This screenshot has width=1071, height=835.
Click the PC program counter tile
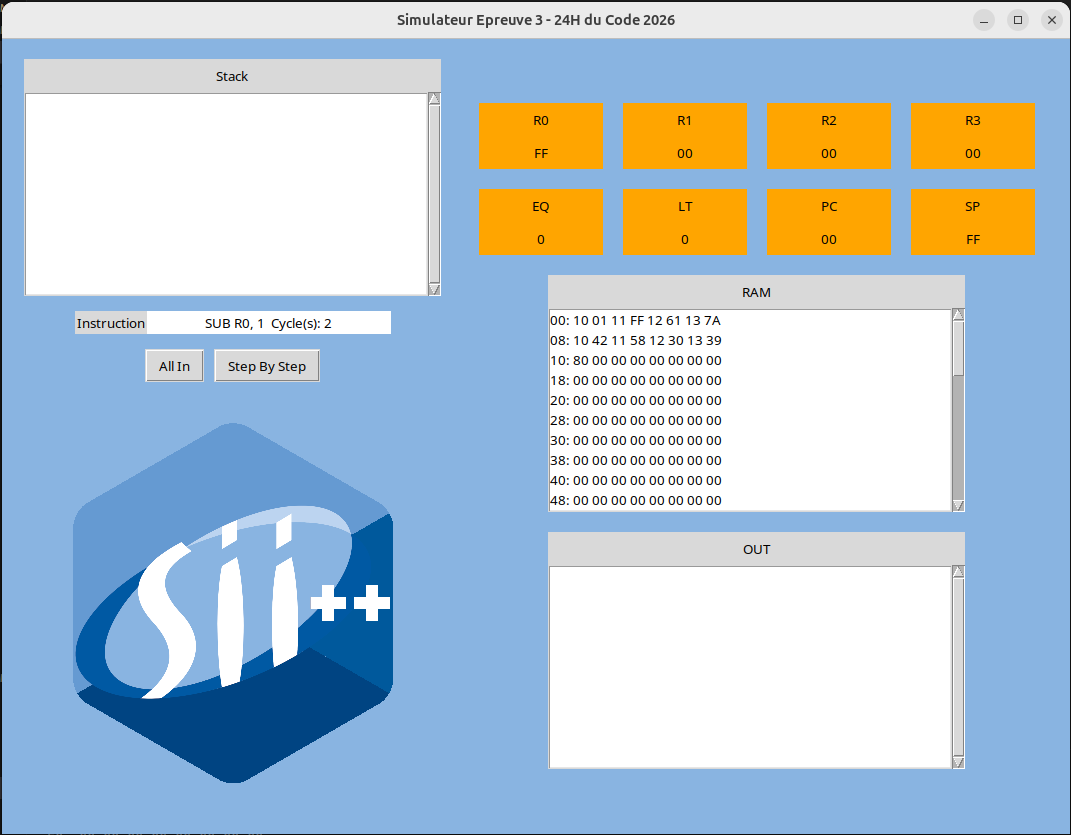coord(829,223)
